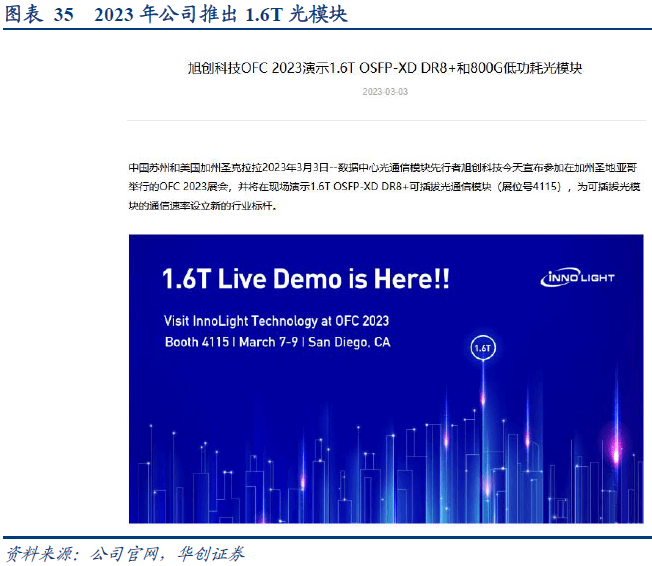Image resolution: width=652 pixels, height=566 pixels.
Task: Click the "March 7-9" date in the banner
Action: 267,341
